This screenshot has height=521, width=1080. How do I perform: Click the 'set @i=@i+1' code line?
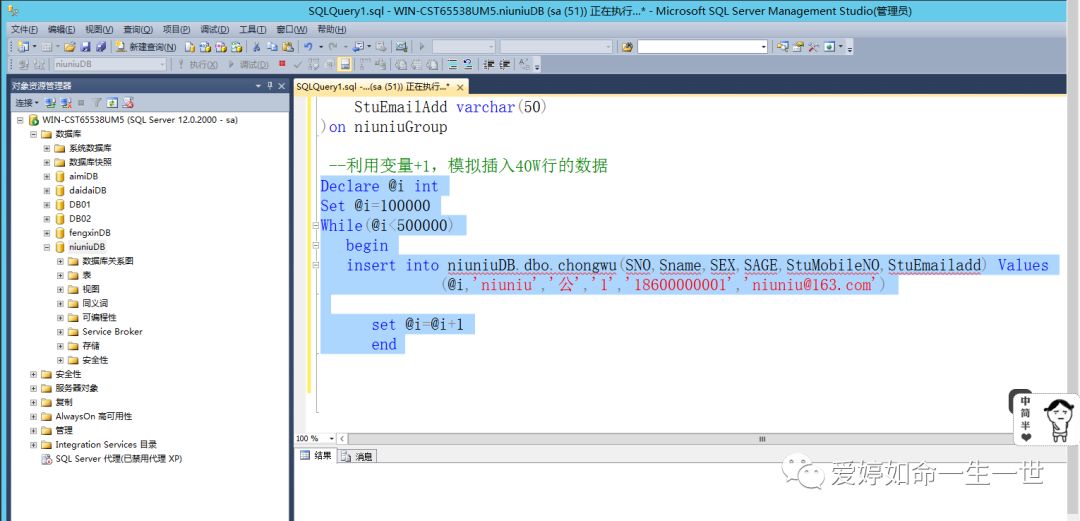417,325
